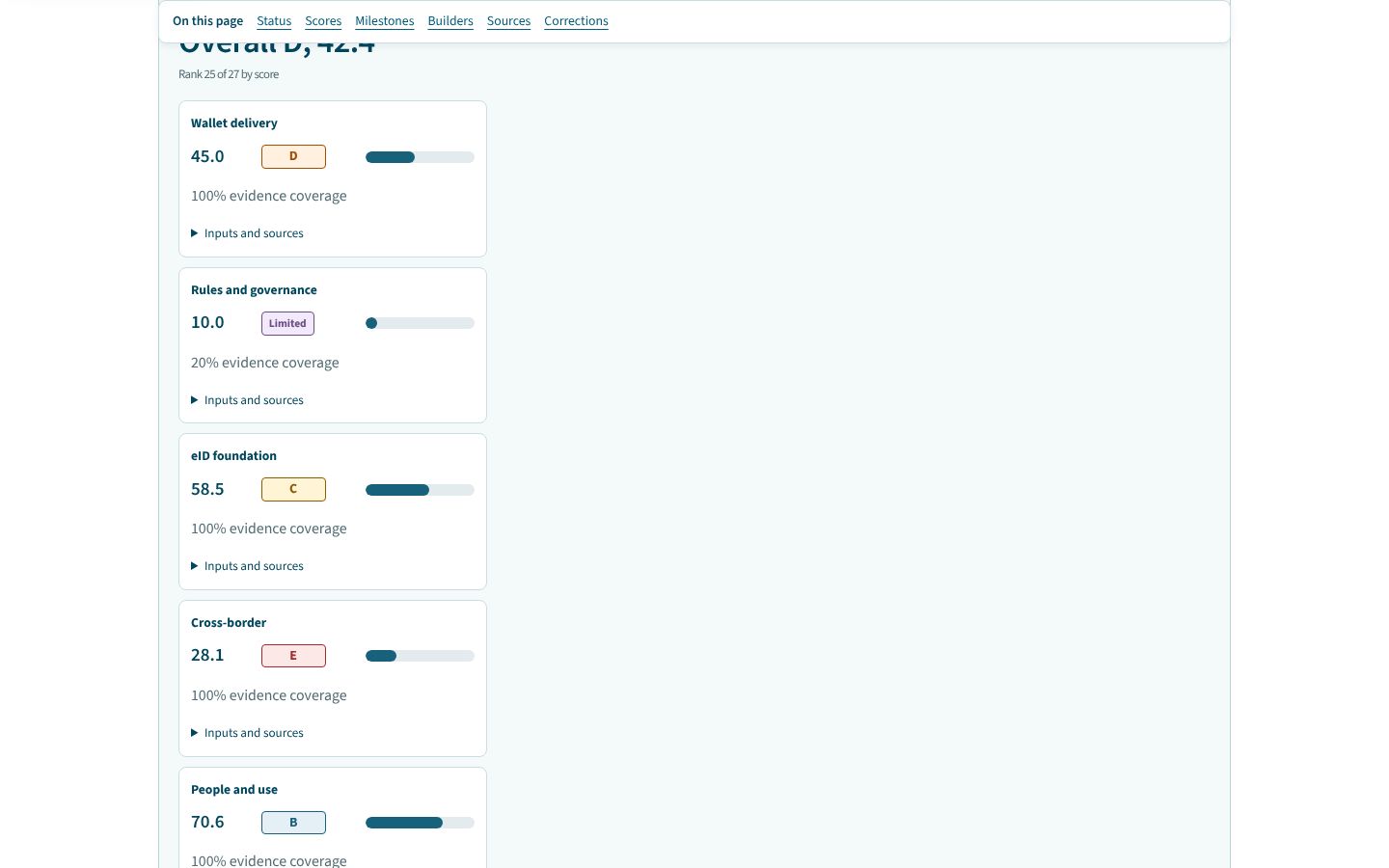Expand Wallet delivery inputs and sources
Image resolution: width=1389 pixels, height=868 pixels.
[x=247, y=233]
